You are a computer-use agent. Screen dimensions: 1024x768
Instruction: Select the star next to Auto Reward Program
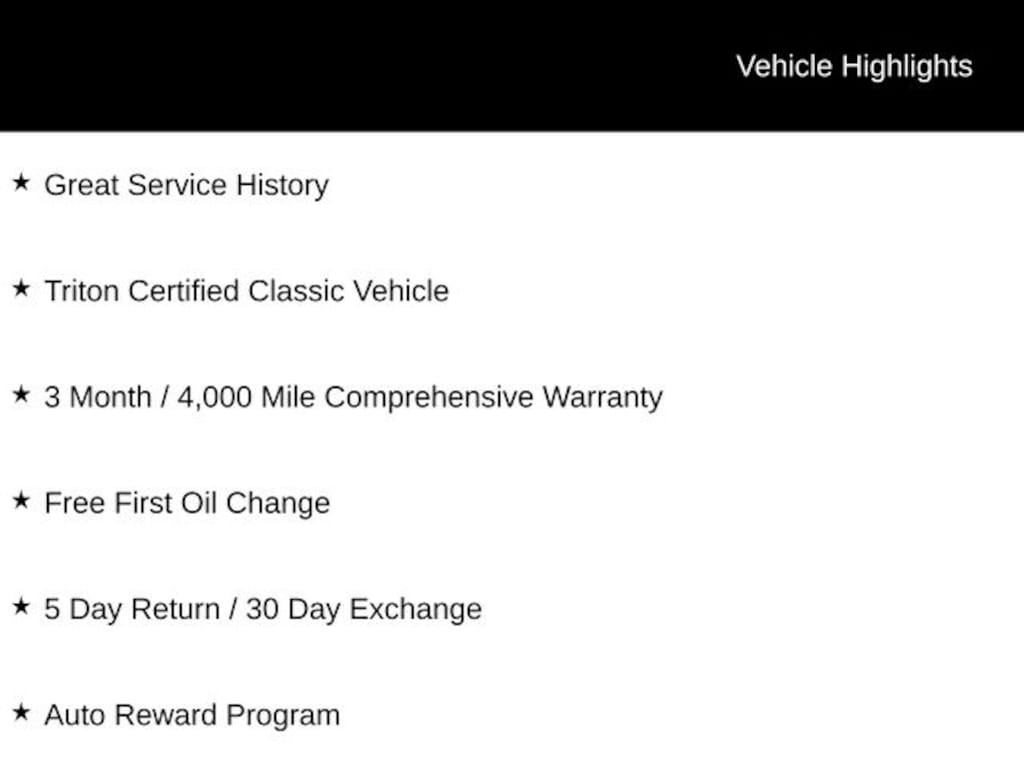21,713
